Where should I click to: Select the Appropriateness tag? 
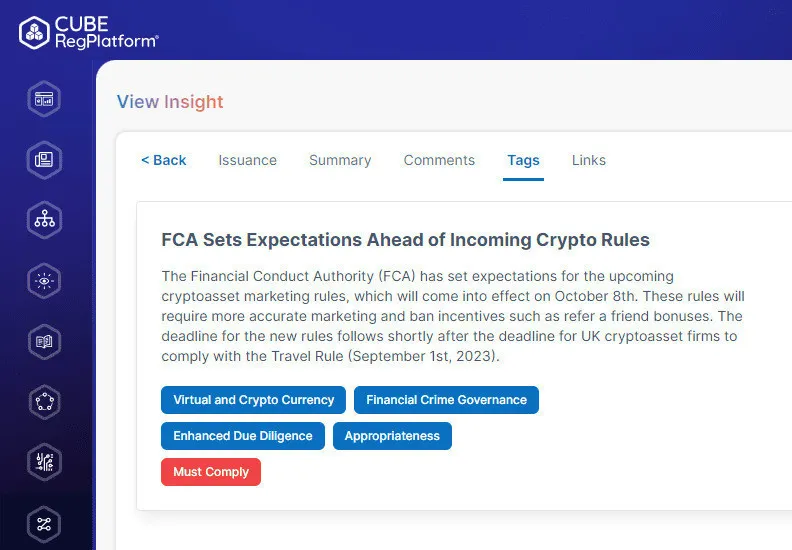(392, 436)
